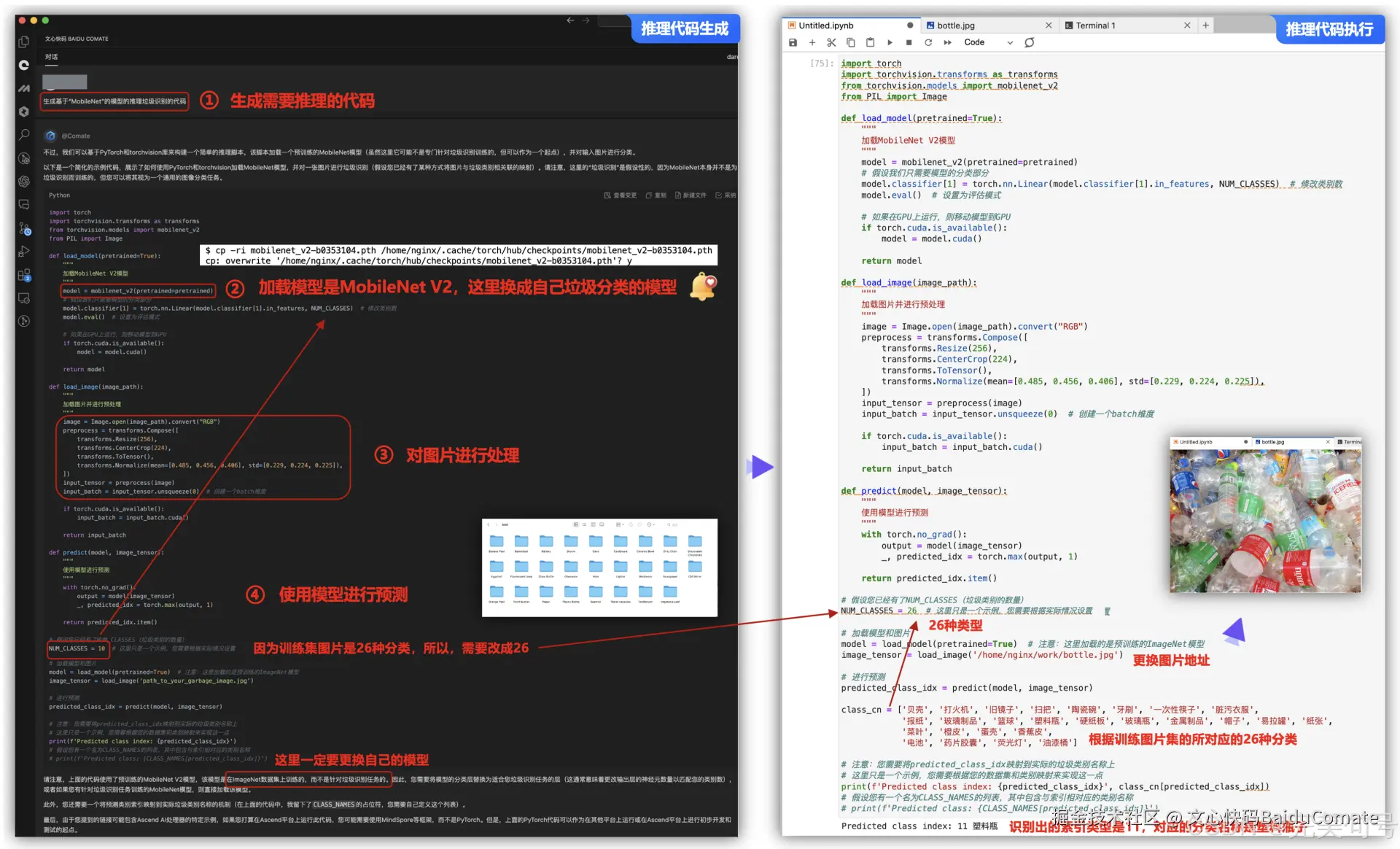This screenshot has height=849, width=1400.
Task: Open the Extensions icon with badge
Action: tap(24, 275)
